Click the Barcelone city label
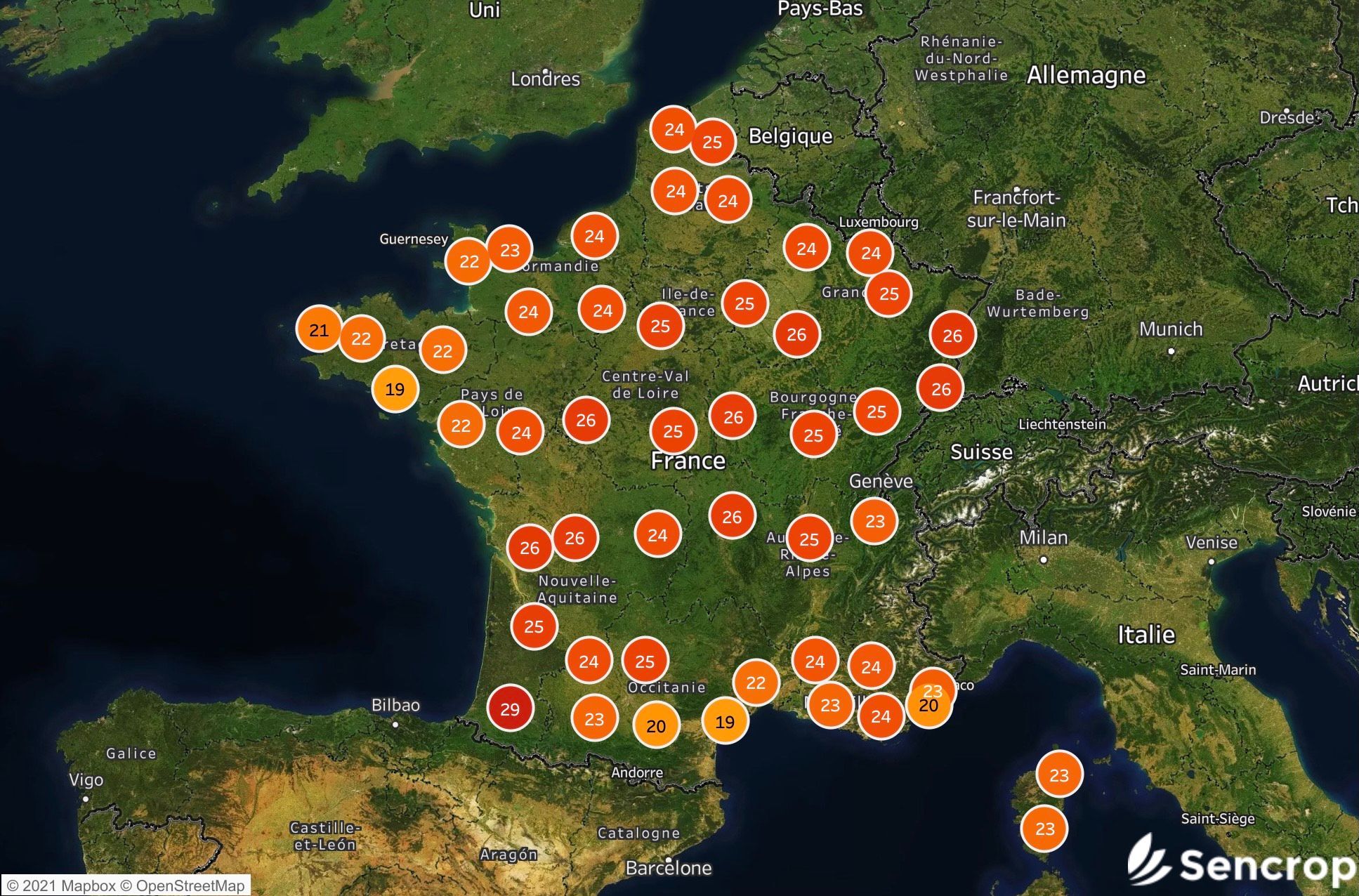The height and width of the screenshot is (896, 1359). tap(668, 868)
